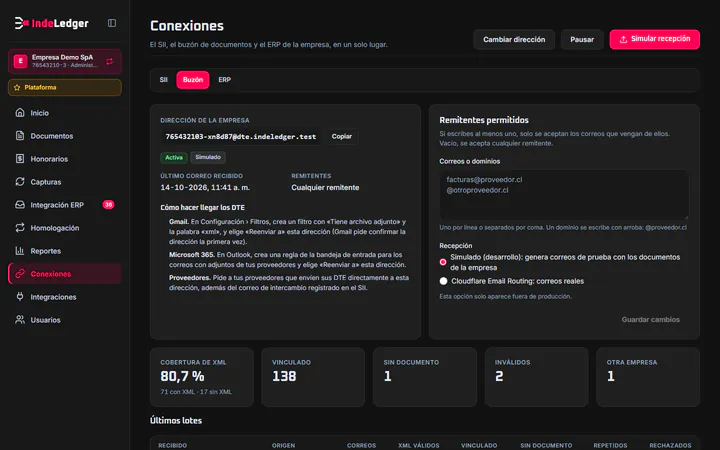720x450 pixels.
Task: Click the Vinculado 138 card
Action: coord(313,377)
